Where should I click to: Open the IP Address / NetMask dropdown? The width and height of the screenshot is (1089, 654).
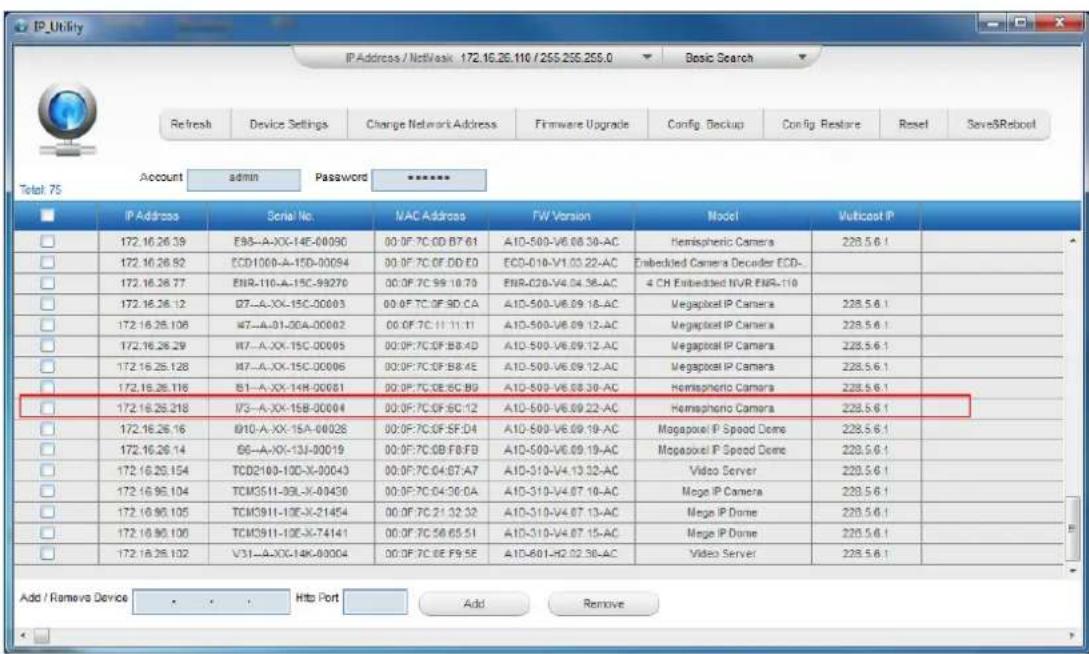[647, 58]
